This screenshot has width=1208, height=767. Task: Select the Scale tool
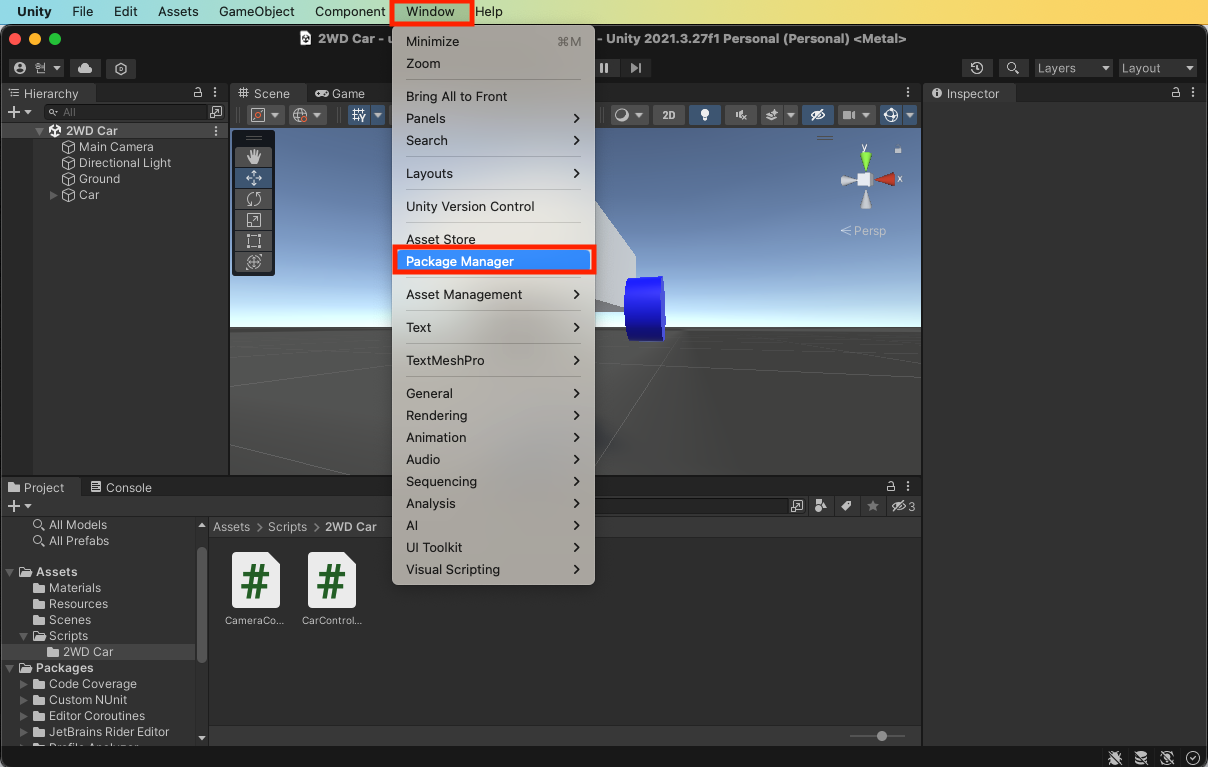pyautogui.click(x=253, y=220)
